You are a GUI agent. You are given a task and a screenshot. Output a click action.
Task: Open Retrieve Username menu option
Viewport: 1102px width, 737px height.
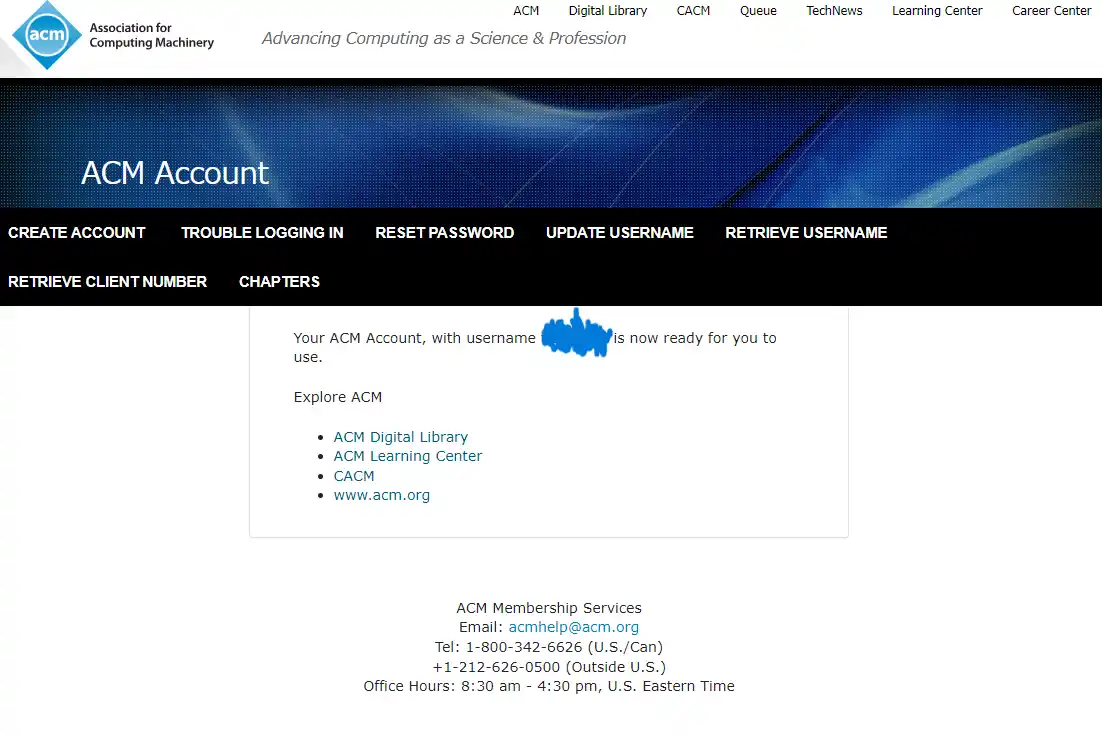point(806,233)
